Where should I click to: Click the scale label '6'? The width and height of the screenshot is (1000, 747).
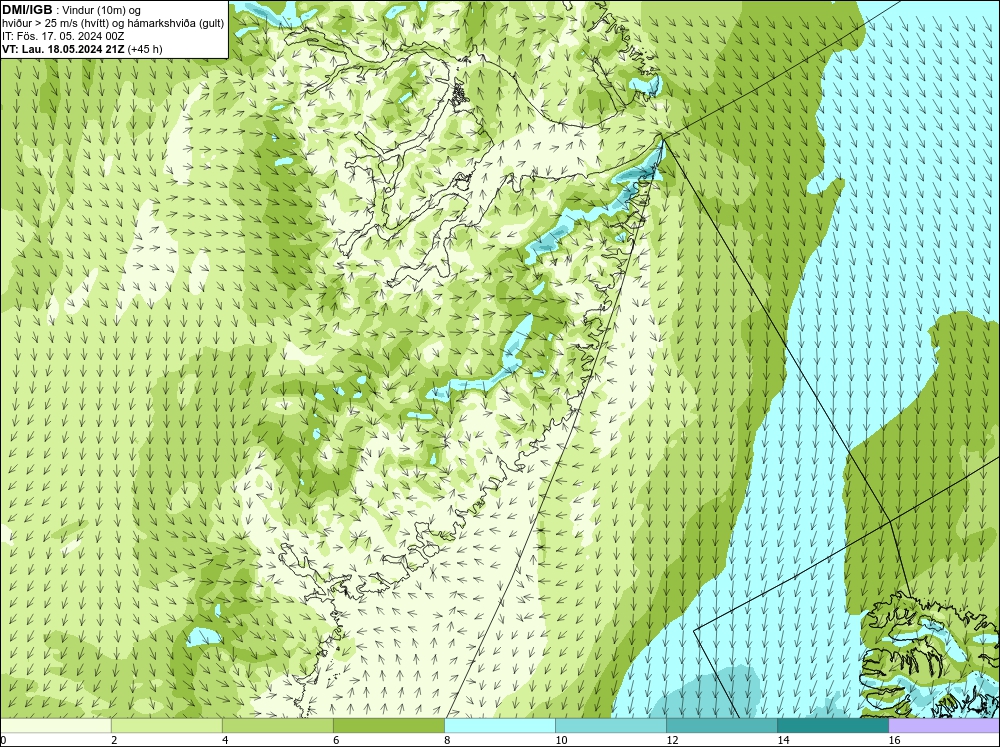tap(336, 740)
